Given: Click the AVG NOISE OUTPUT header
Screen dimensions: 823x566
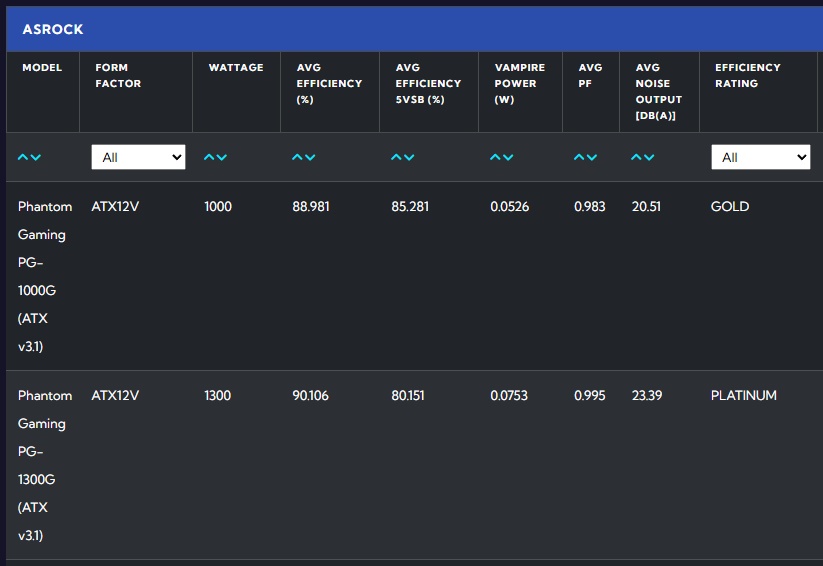Looking at the screenshot, I should click(659, 91).
